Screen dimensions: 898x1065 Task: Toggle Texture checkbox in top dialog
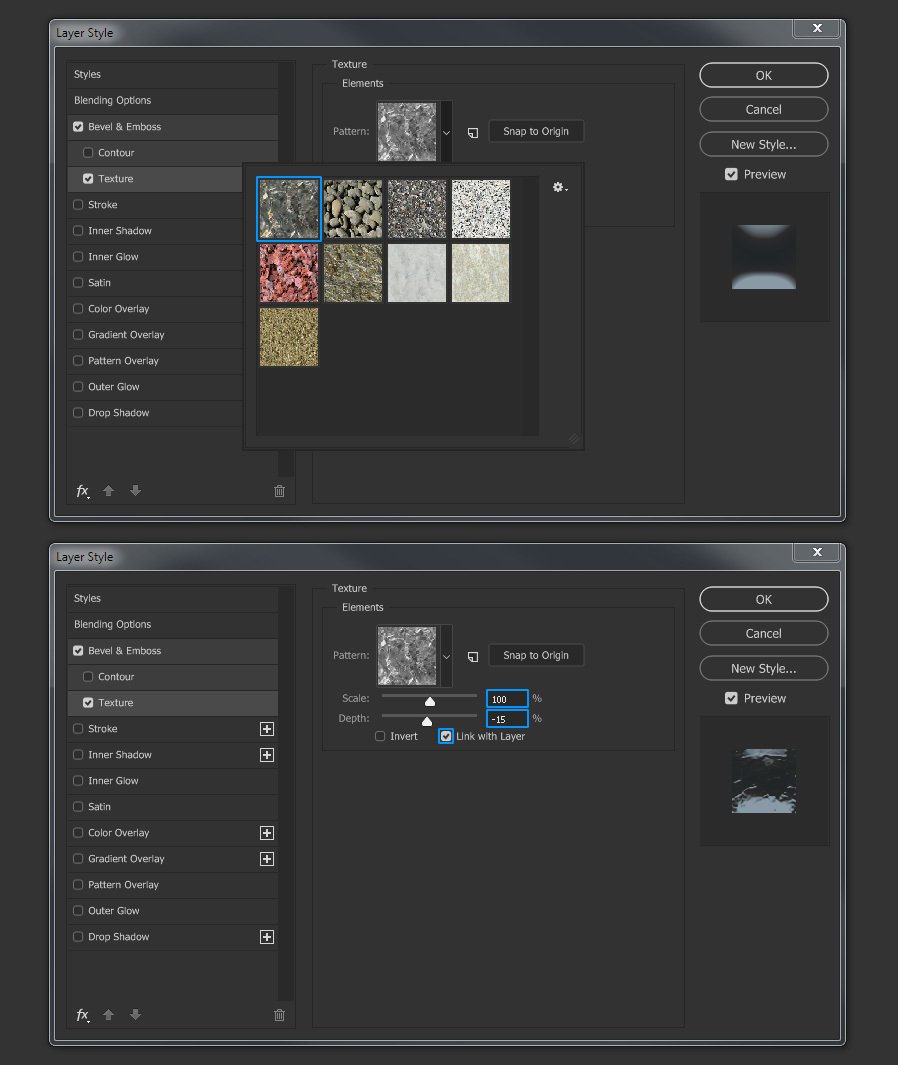click(88, 179)
